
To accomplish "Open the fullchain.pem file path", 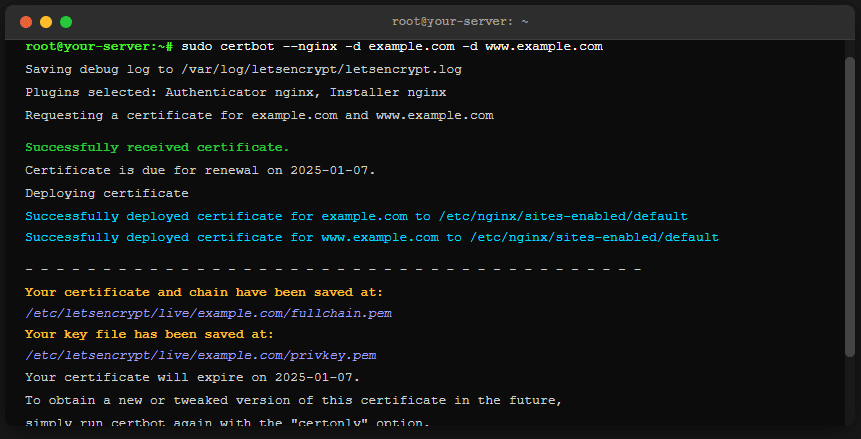I will tap(208, 313).
